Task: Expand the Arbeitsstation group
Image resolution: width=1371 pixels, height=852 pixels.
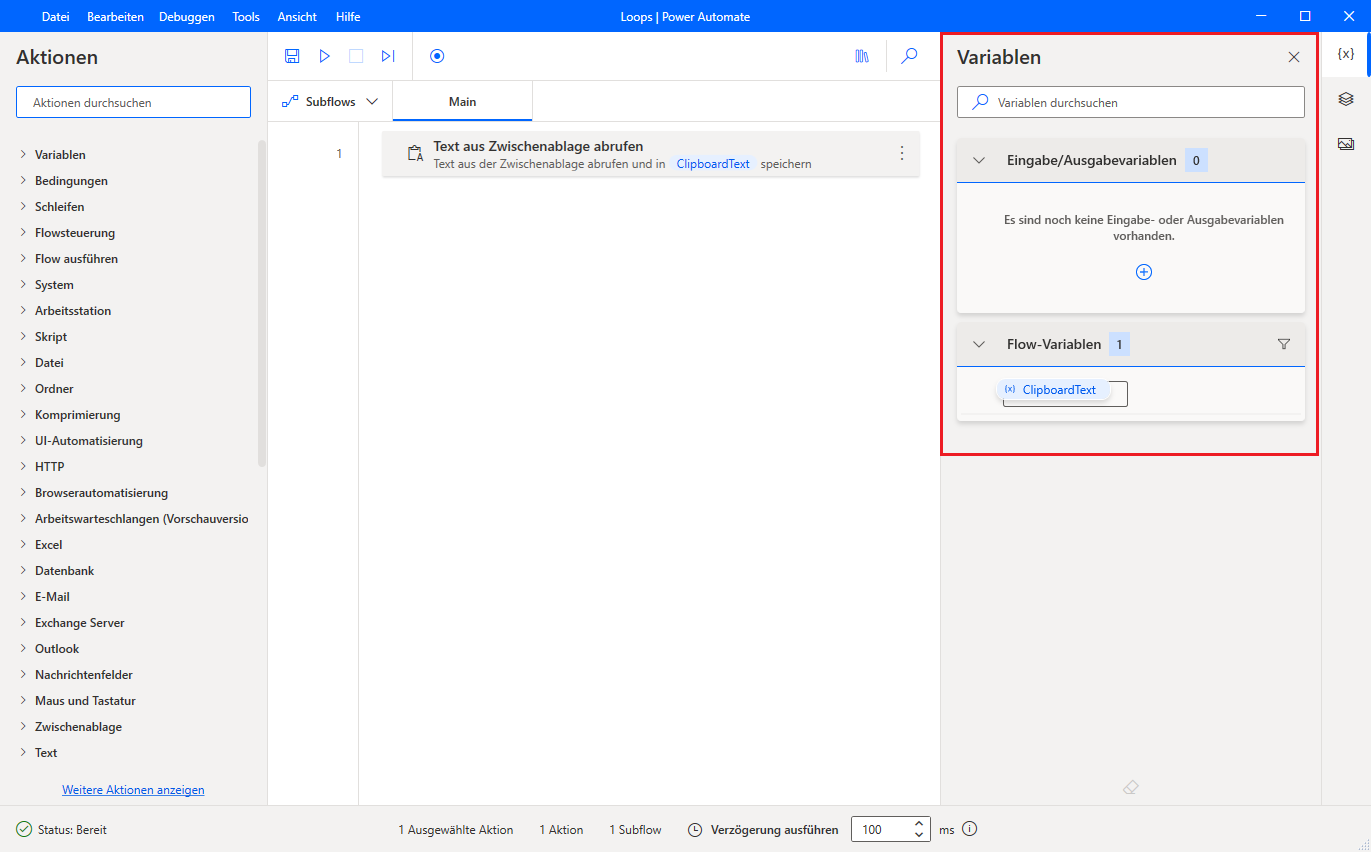Action: [23, 310]
